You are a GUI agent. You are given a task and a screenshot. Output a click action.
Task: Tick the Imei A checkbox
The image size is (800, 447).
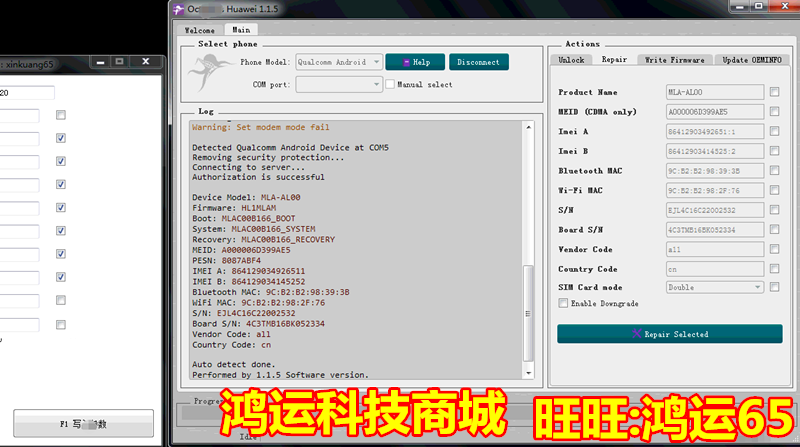tap(774, 131)
